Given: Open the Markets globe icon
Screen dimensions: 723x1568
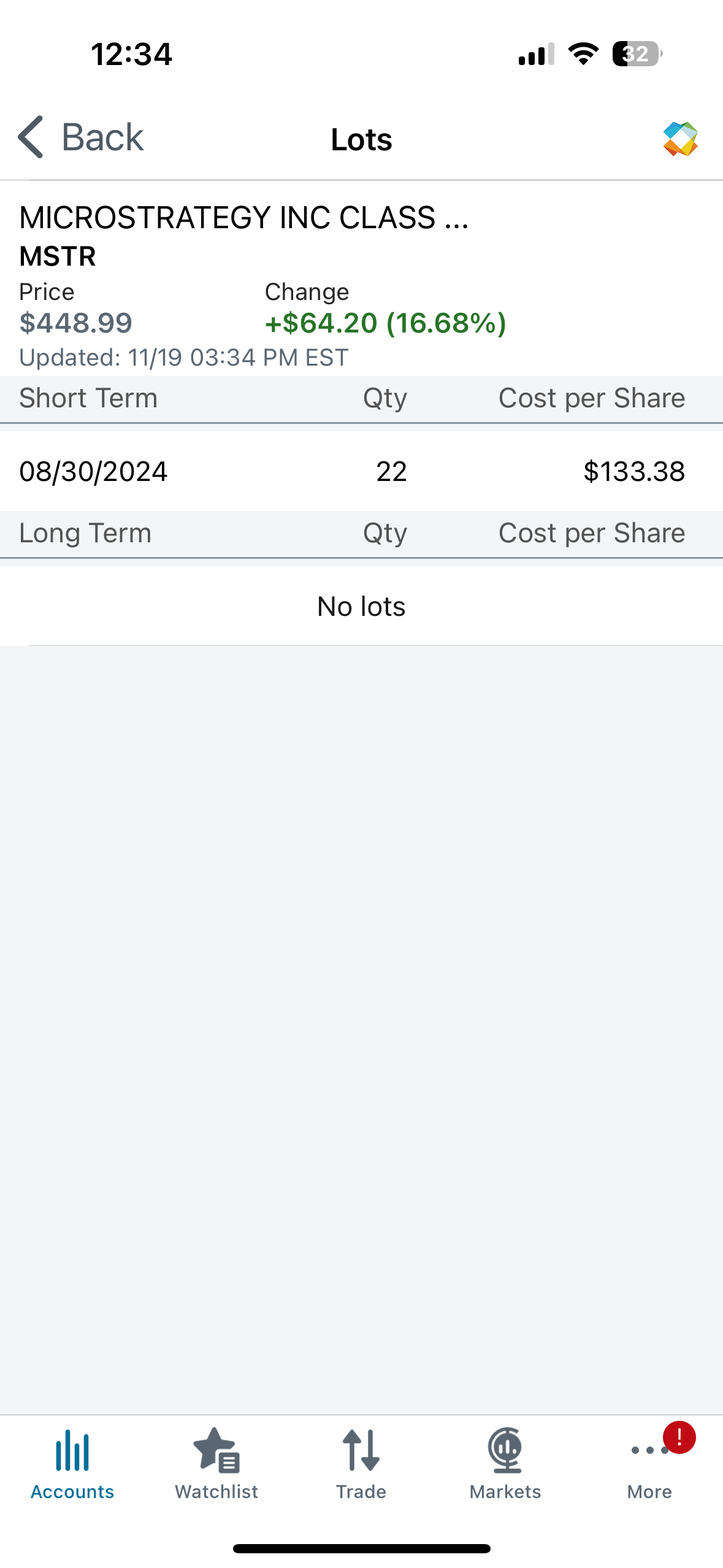Looking at the screenshot, I should [505, 1451].
